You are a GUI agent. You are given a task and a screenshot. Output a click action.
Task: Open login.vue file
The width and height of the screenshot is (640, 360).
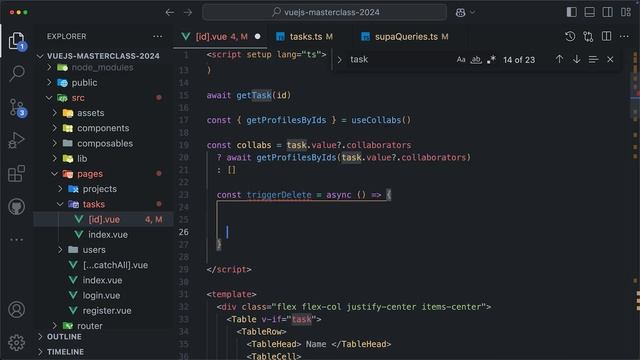(104, 296)
